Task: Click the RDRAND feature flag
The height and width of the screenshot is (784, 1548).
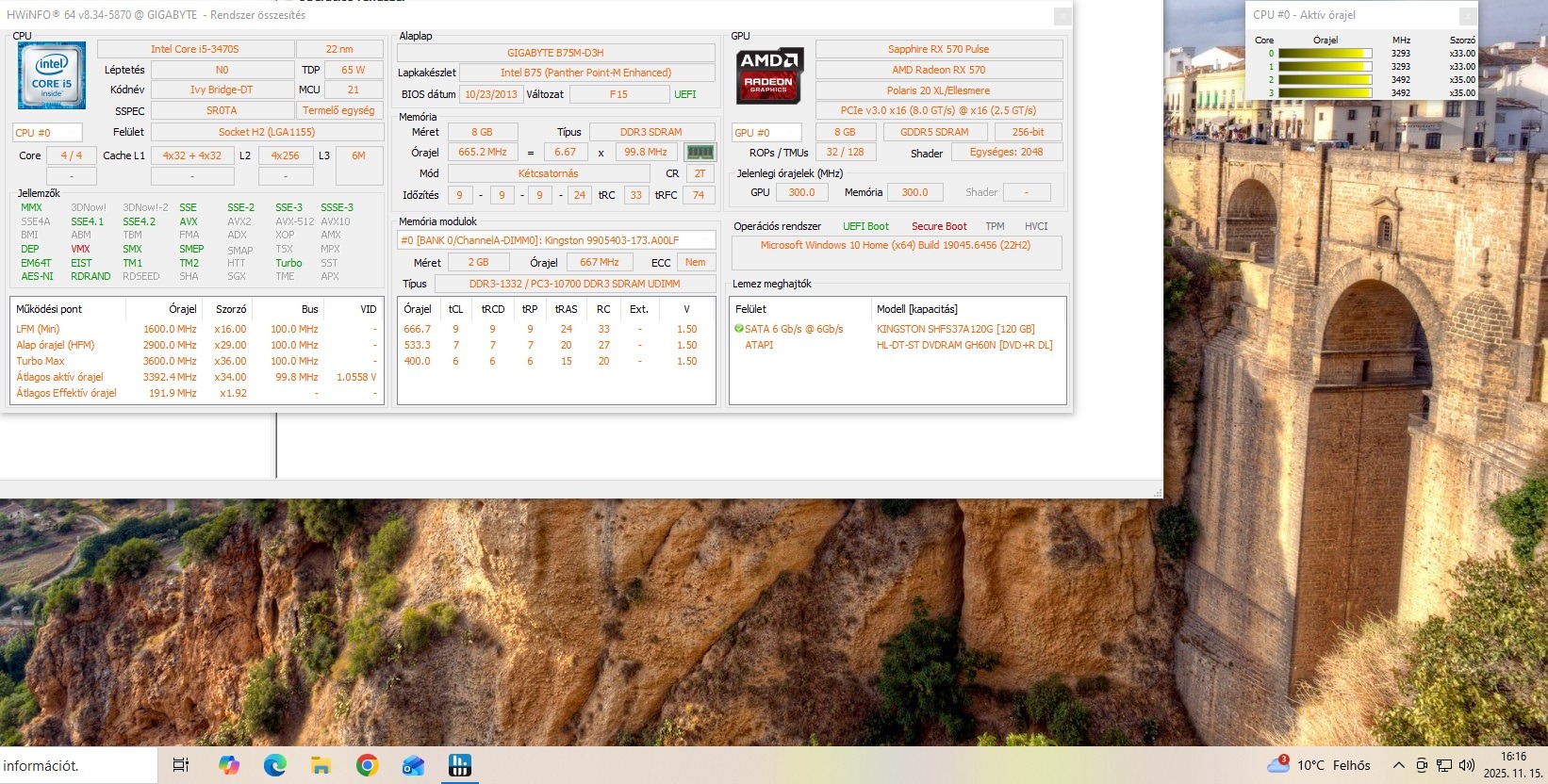Action: pos(91,276)
